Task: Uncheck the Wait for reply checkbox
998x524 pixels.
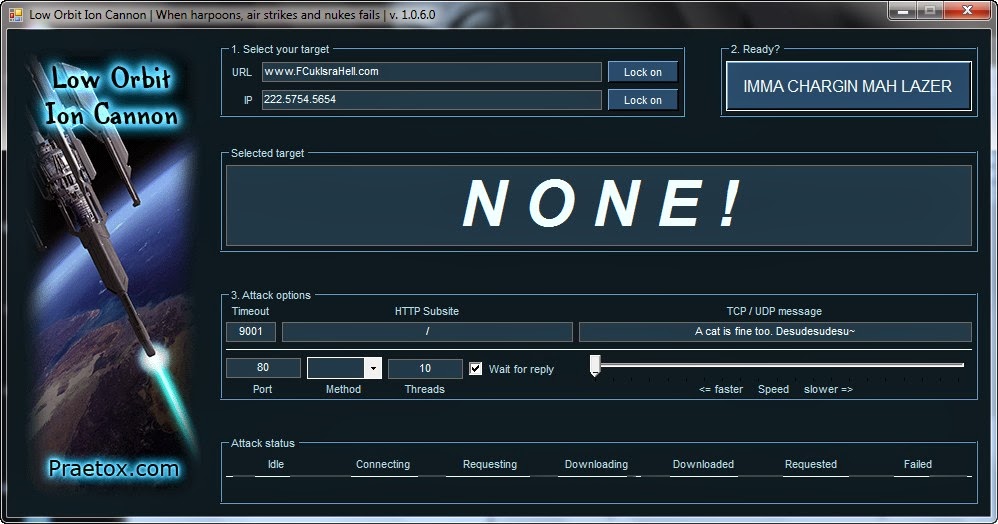Action: tap(475, 369)
